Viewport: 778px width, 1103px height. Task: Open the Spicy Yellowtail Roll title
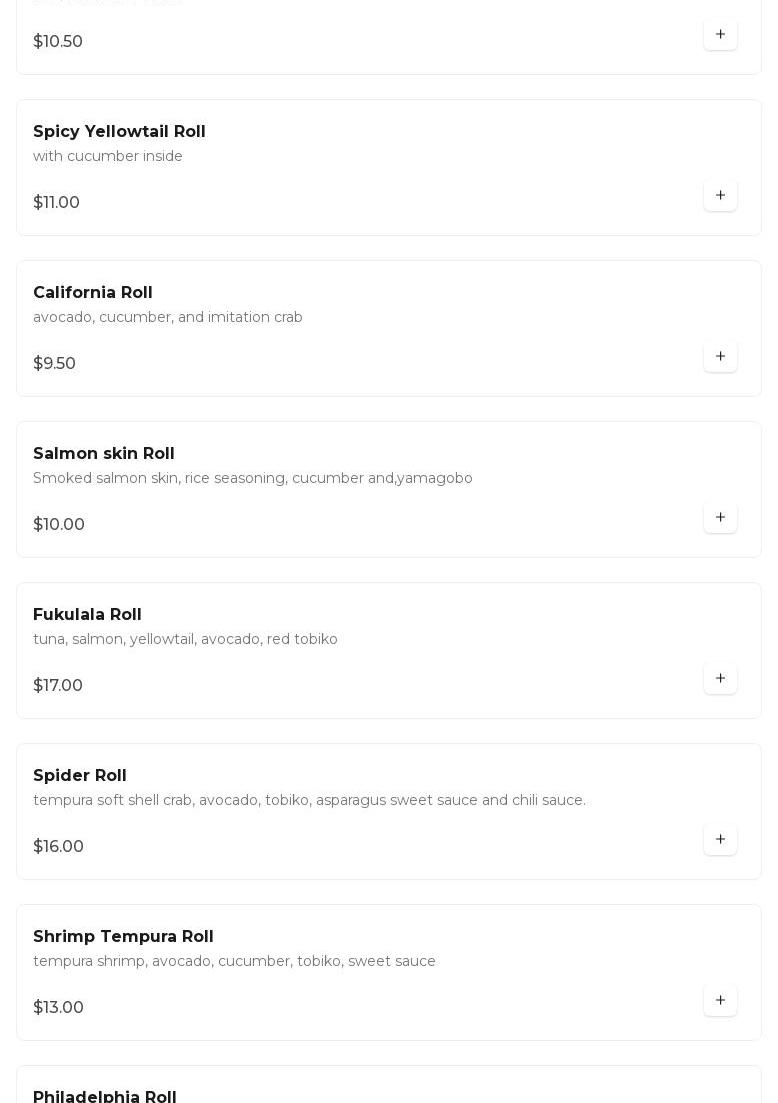pos(119,132)
